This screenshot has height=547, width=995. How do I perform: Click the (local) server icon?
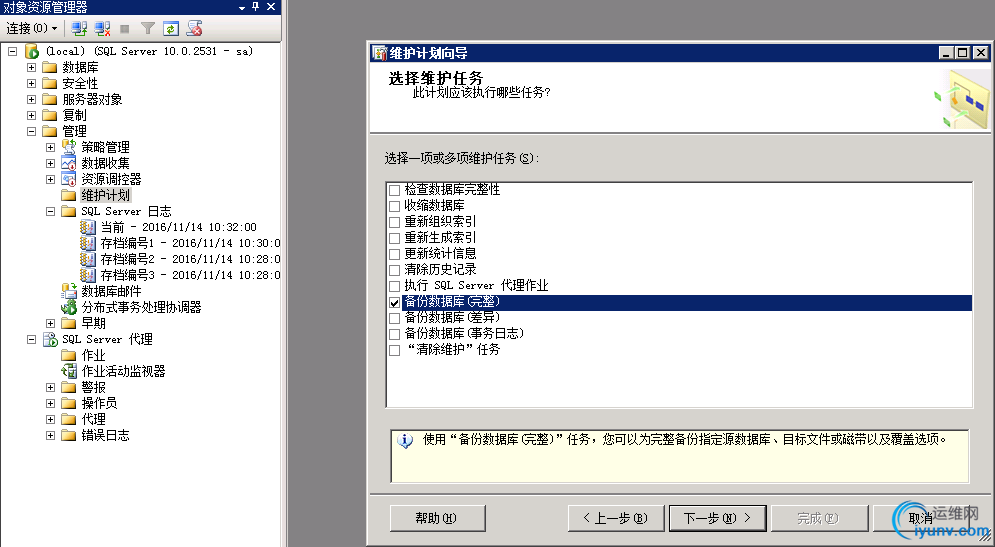point(32,51)
